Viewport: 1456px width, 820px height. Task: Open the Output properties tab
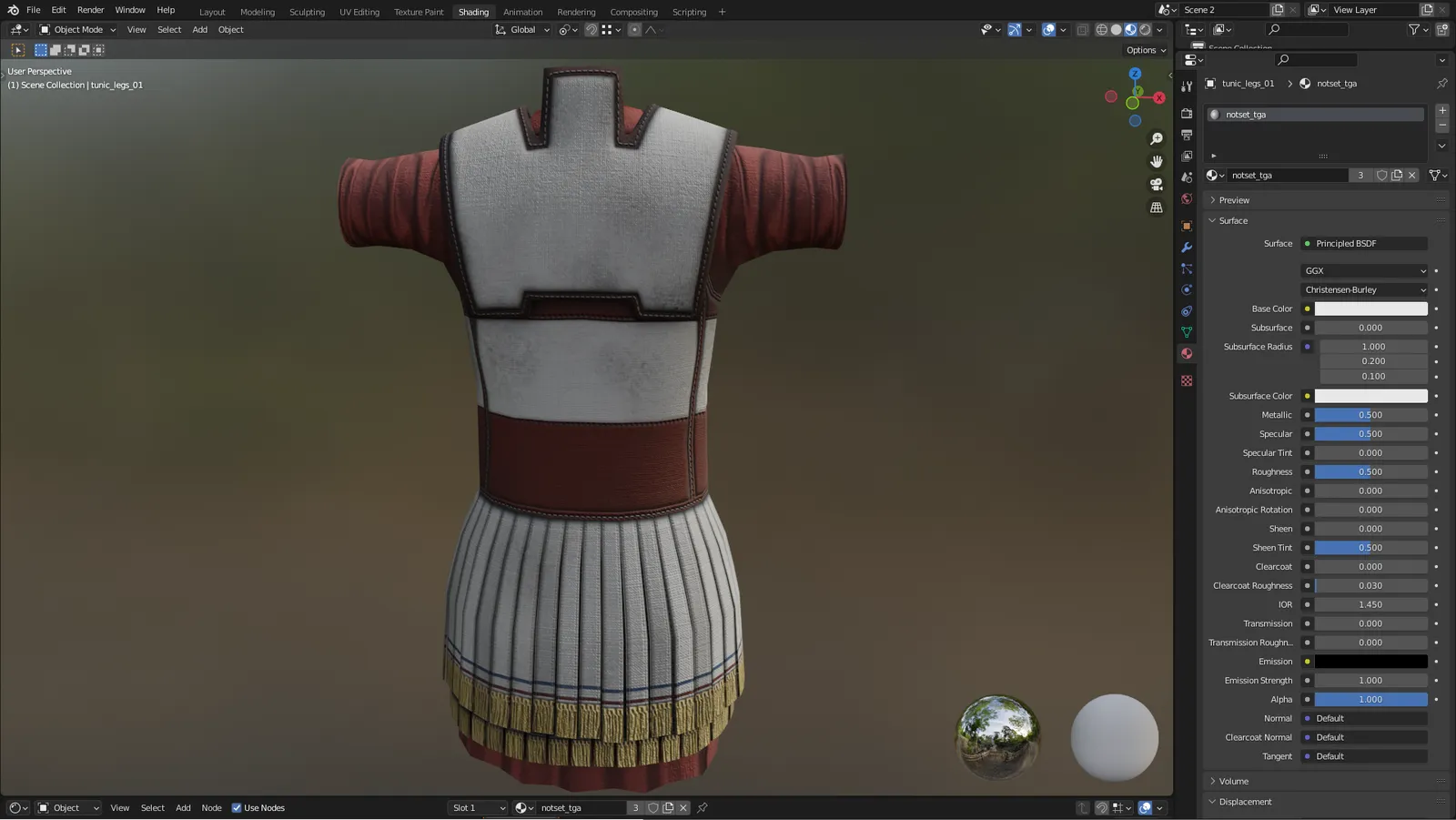1187,135
